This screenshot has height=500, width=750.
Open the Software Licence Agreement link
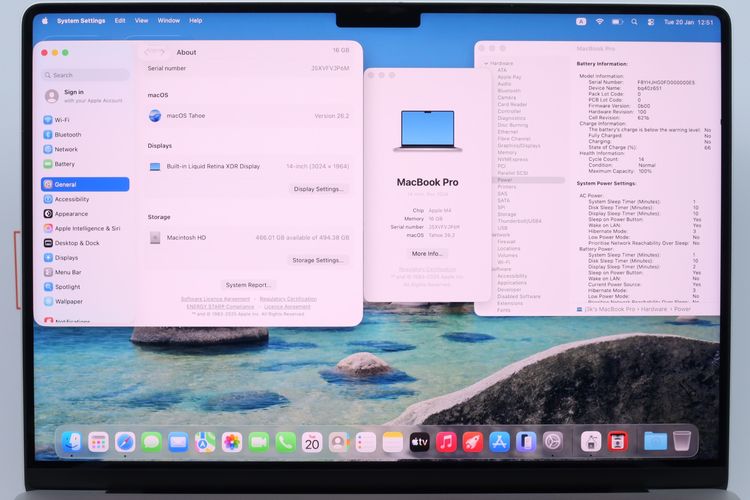click(x=215, y=299)
